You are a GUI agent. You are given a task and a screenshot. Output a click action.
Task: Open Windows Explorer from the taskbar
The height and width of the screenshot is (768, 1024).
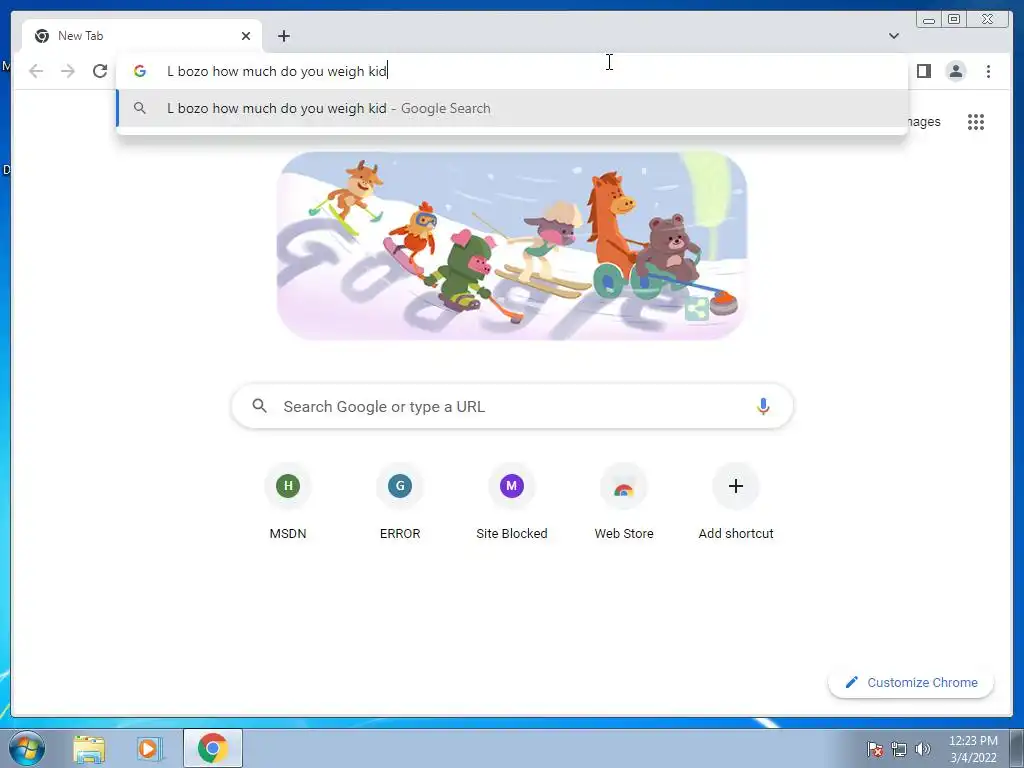[x=89, y=748]
